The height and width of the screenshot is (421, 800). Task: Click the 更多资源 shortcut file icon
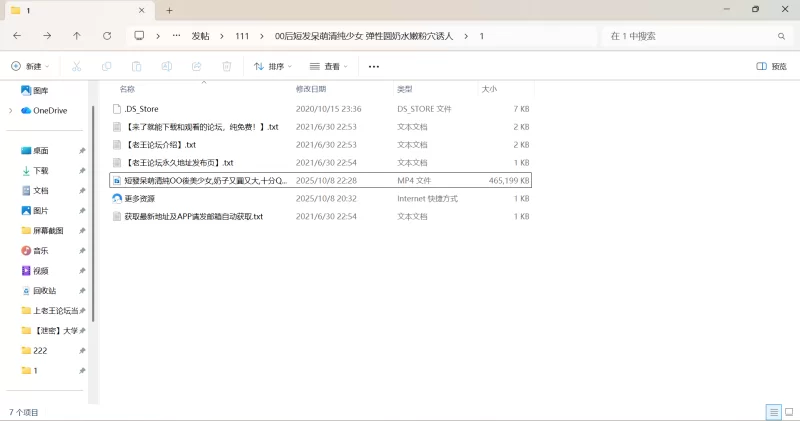(x=117, y=199)
